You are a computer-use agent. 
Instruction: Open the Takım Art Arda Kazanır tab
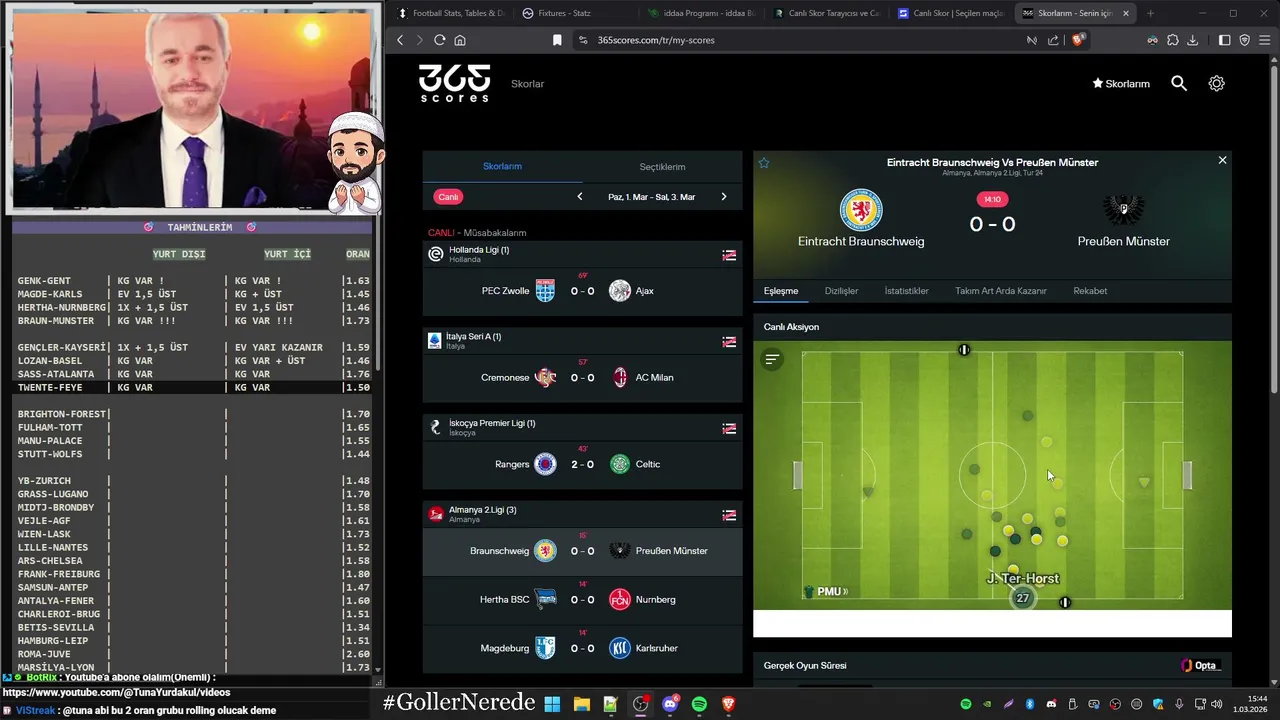coord(1000,291)
